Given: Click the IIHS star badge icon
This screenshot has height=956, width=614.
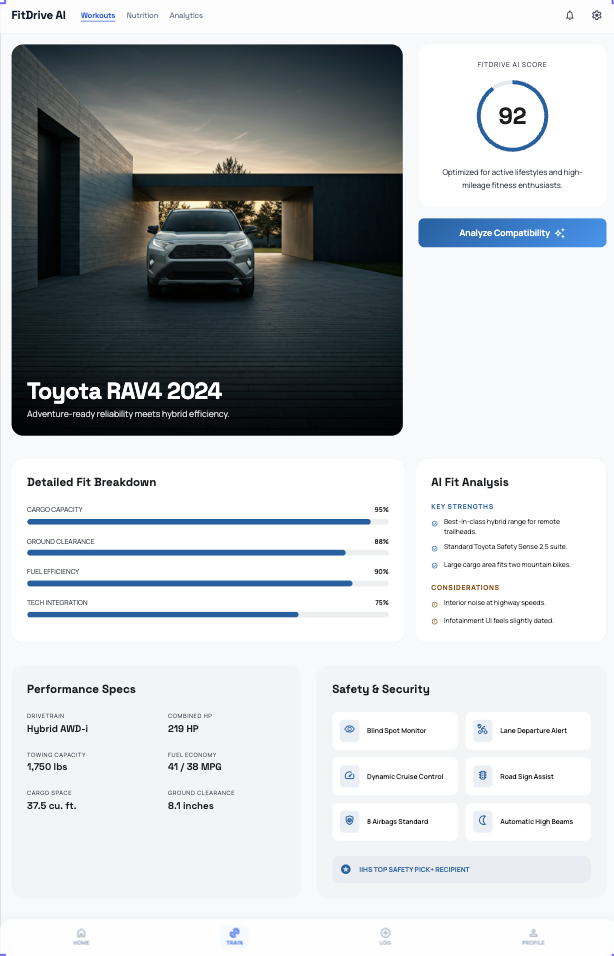Looking at the screenshot, I should tap(346, 869).
